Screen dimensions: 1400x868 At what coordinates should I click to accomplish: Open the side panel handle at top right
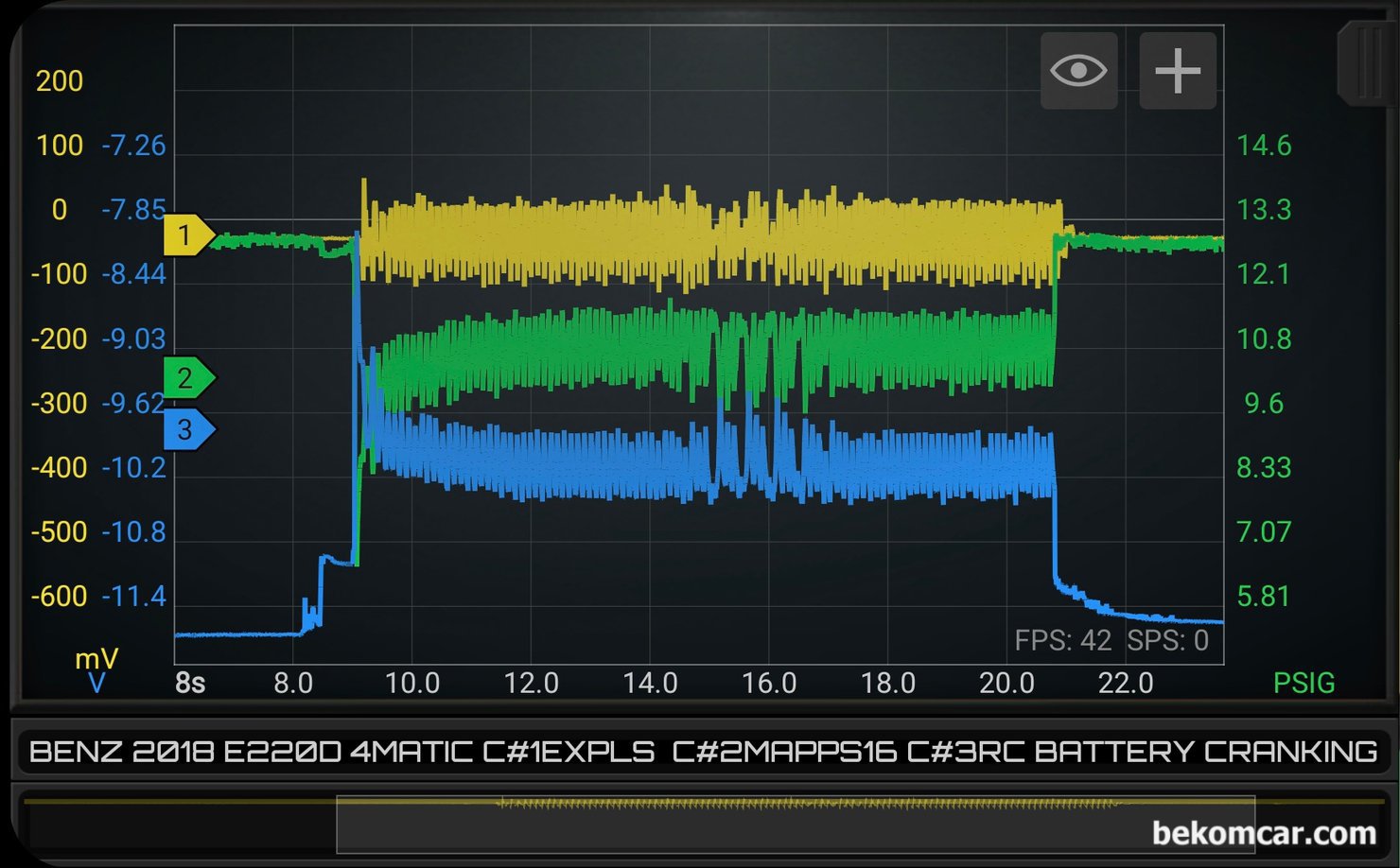1368,64
